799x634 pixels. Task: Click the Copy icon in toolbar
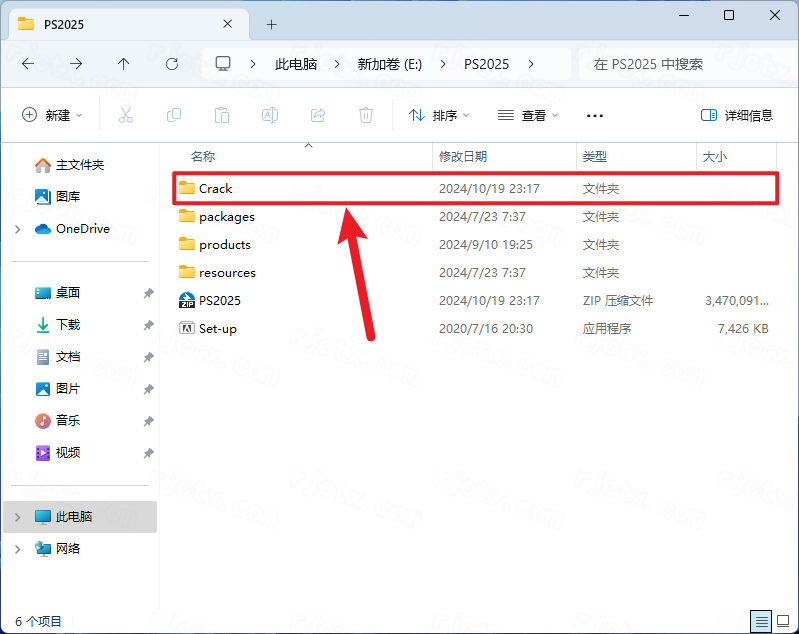(x=174, y=115)
